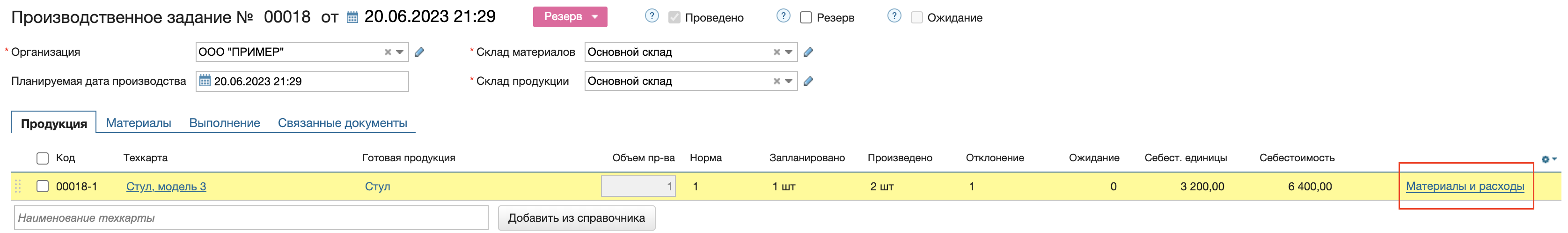
Task: Click the Себестоимость column header
Action: coord(1297,158)
